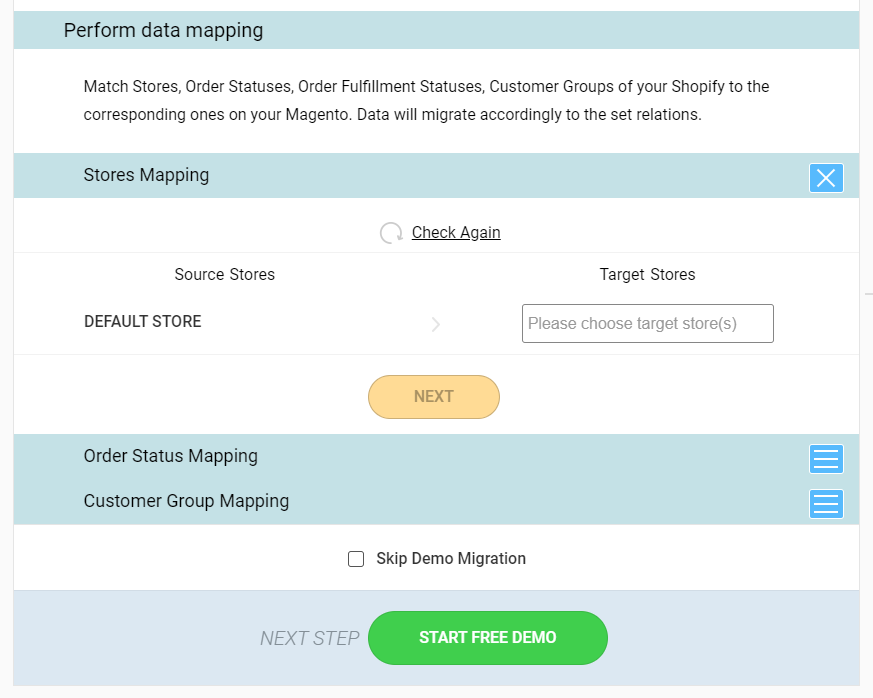Click the Stores Mapping header title
This screenshot has height=698, width=873.
146,175
